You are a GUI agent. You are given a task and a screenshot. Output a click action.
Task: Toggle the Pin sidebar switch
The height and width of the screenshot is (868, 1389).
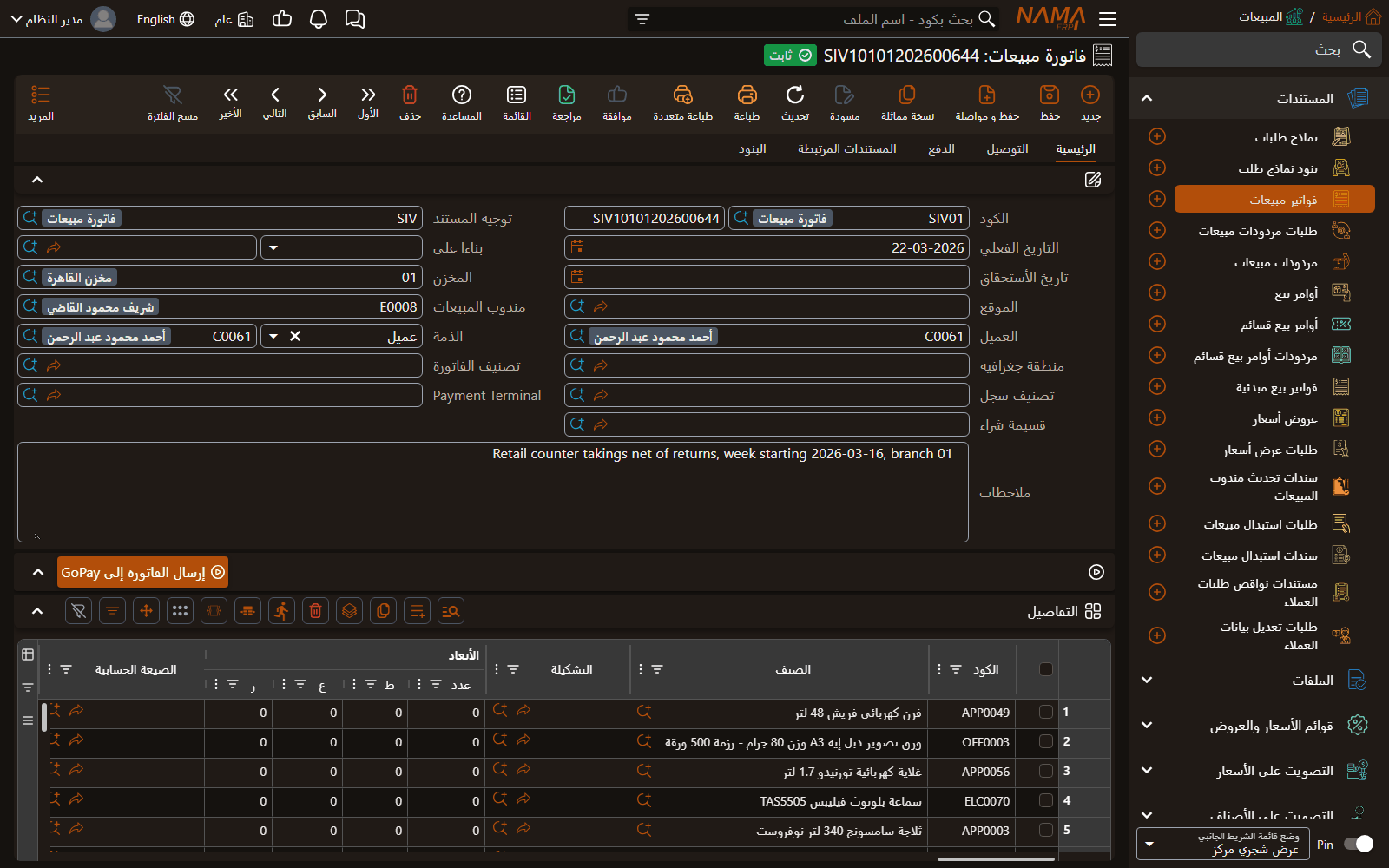click(x=1358, y=844)
